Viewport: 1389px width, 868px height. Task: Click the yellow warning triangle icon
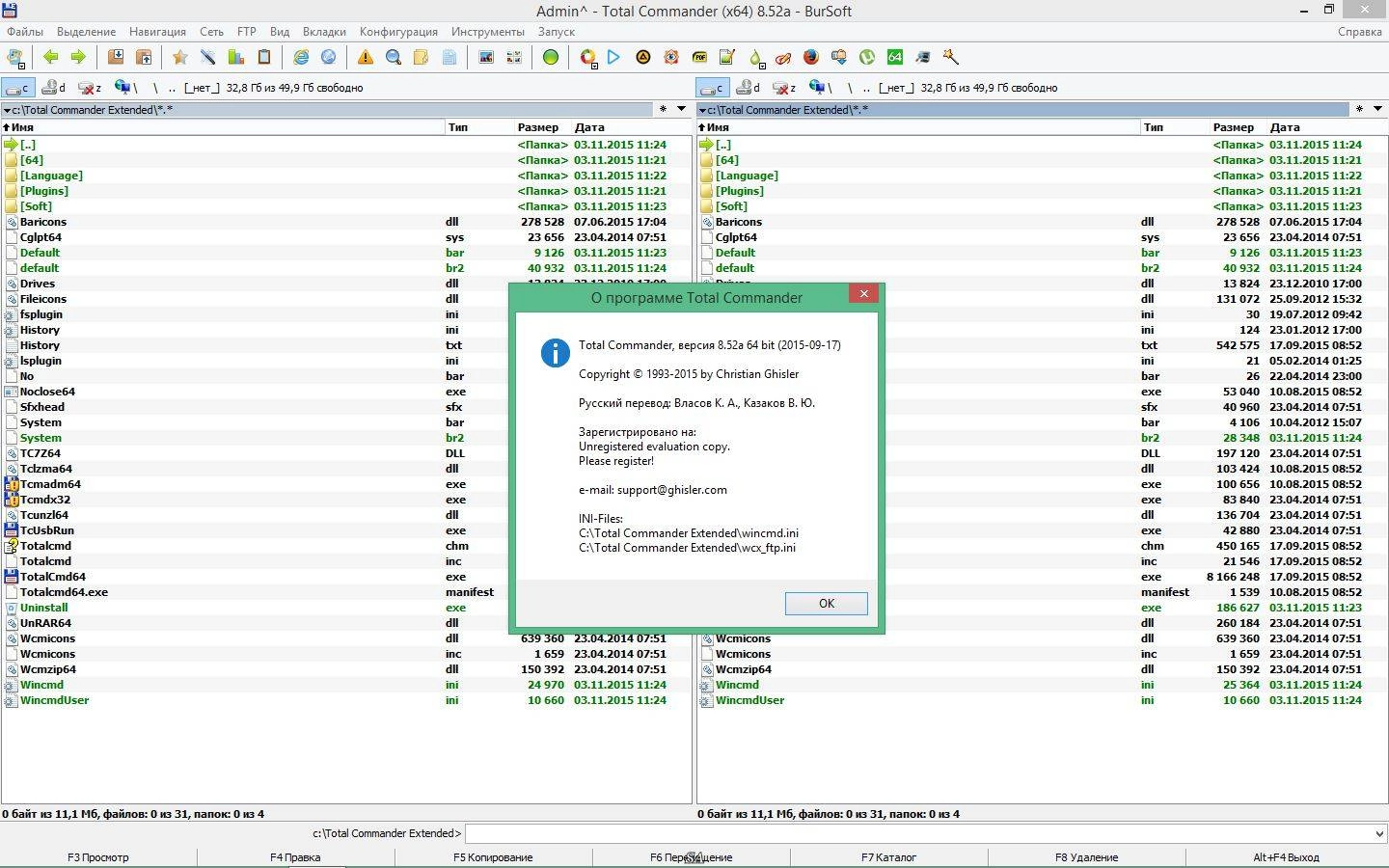[x=366, y=58]
